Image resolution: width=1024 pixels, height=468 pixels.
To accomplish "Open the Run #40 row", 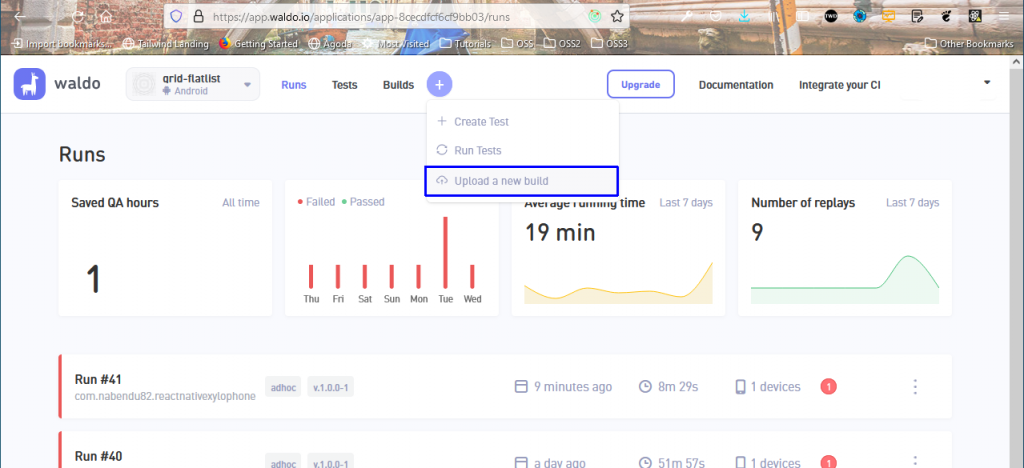I will pyautogui.click(x=505, y=450).
